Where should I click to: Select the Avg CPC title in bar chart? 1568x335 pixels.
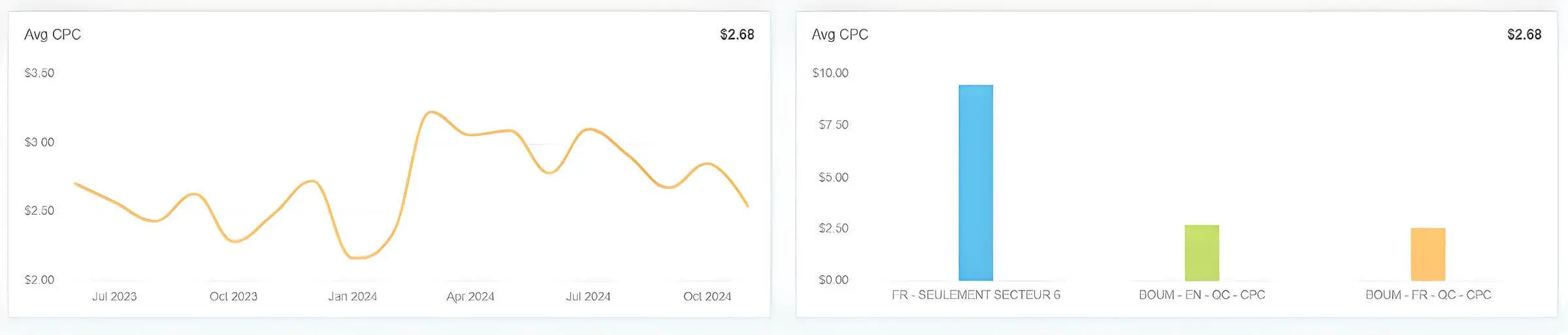[x=840, y=35]
